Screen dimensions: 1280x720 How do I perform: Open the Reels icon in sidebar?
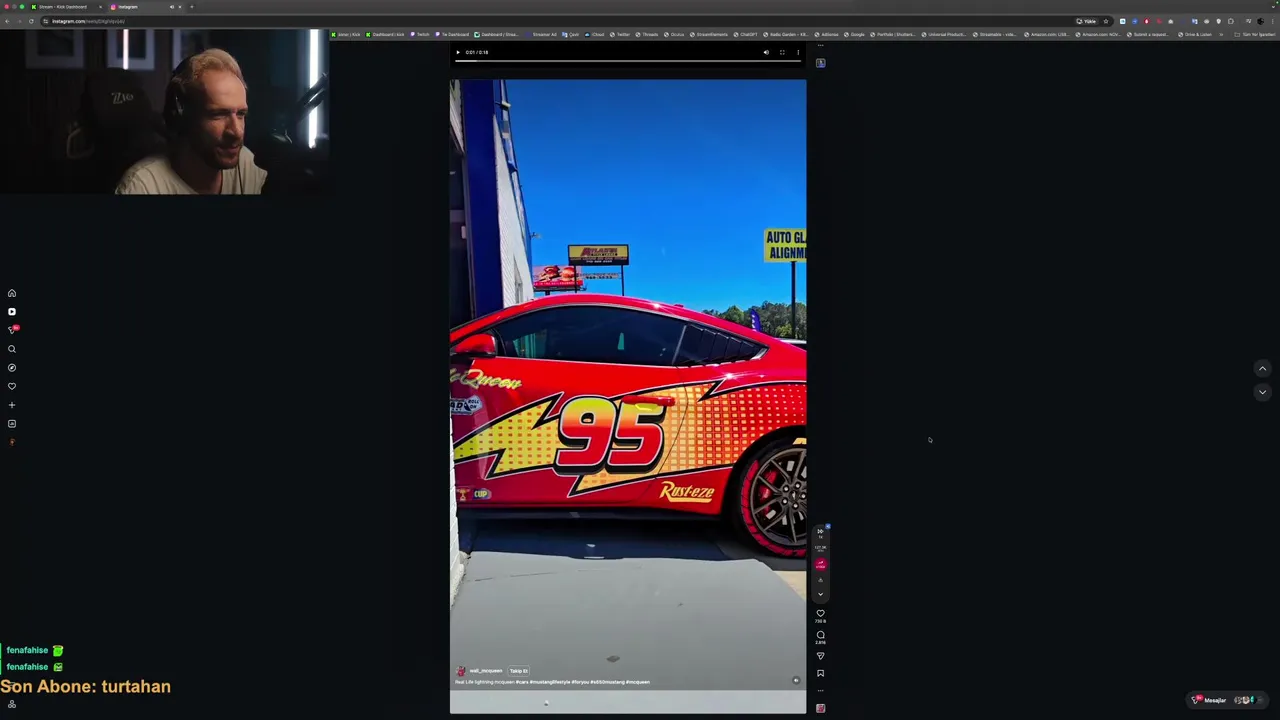tap(12, 312)
